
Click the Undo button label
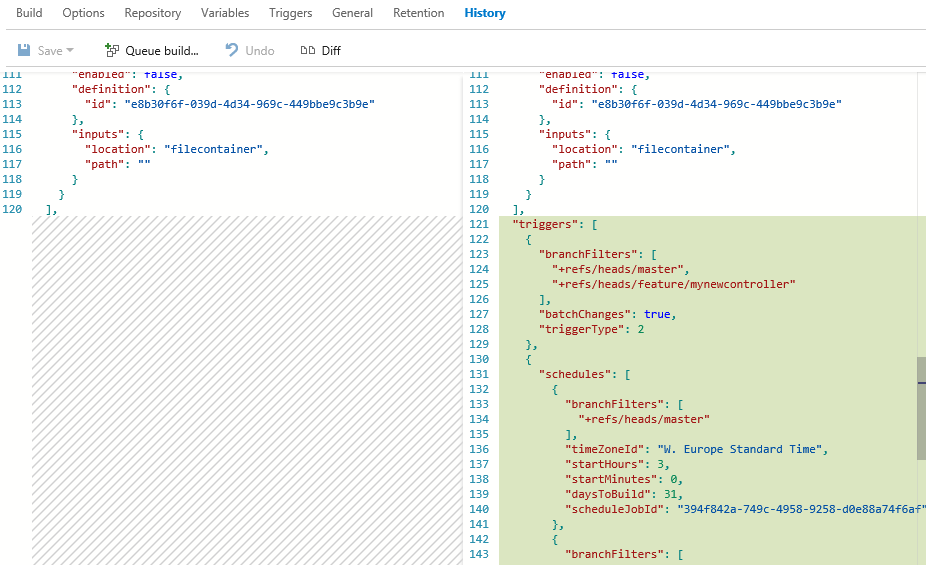(260, 51)
